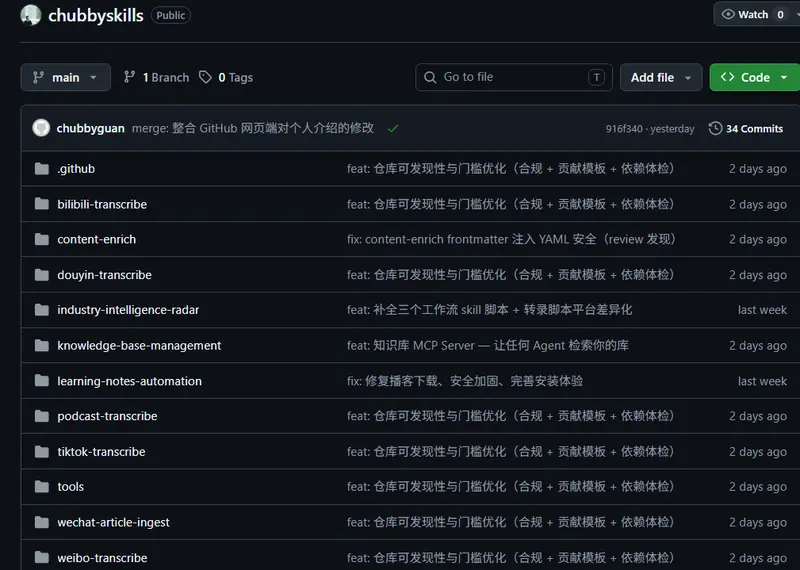800x570 pixels.
Task: Open the green Code dropdown
Action: coord(755,77)
